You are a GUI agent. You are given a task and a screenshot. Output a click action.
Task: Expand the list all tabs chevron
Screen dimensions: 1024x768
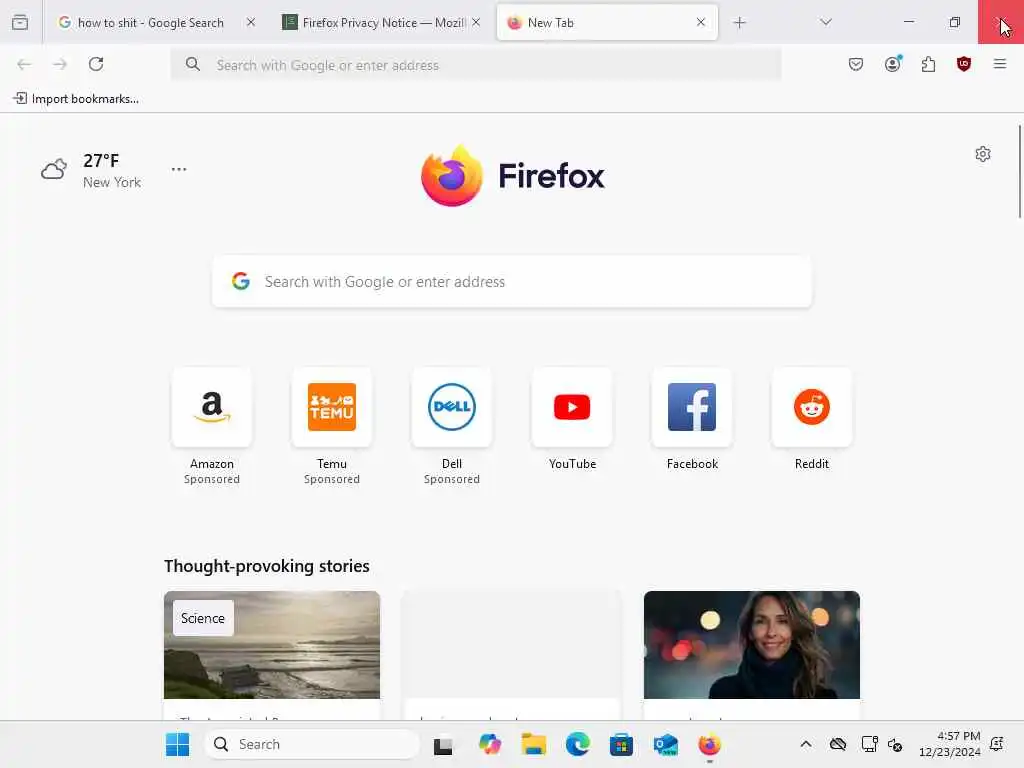coord(825,23)
